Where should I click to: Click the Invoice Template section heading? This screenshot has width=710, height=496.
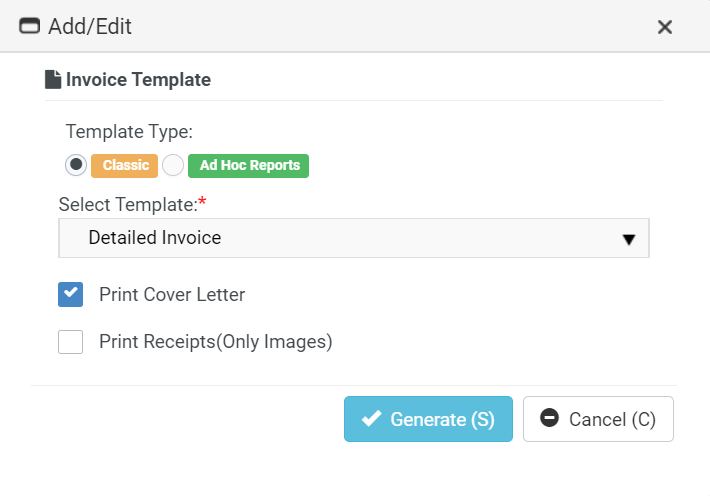point(139,80)
